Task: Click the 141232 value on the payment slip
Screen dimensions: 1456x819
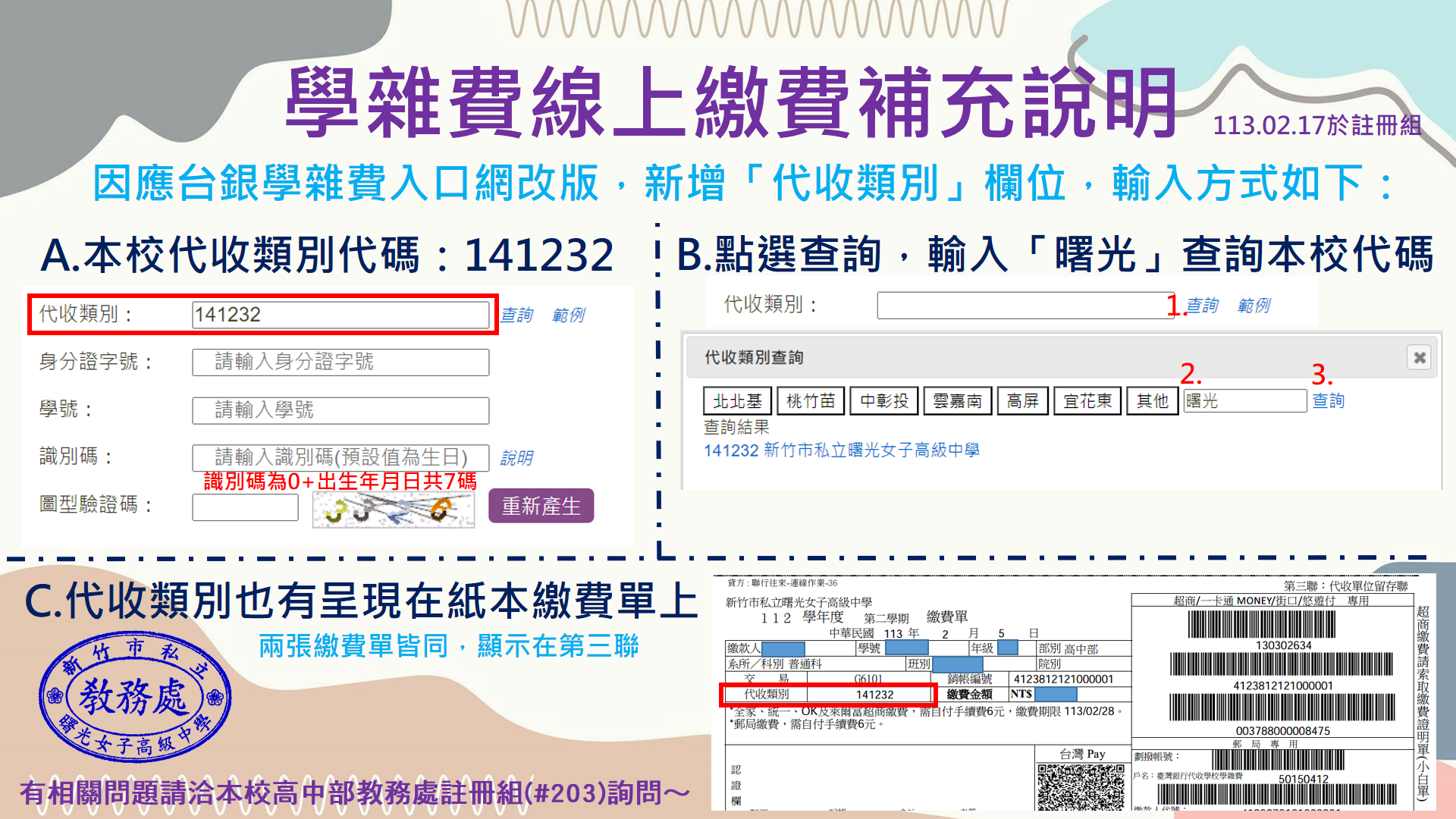Action: pyautogui.click(x=874, y=695)
